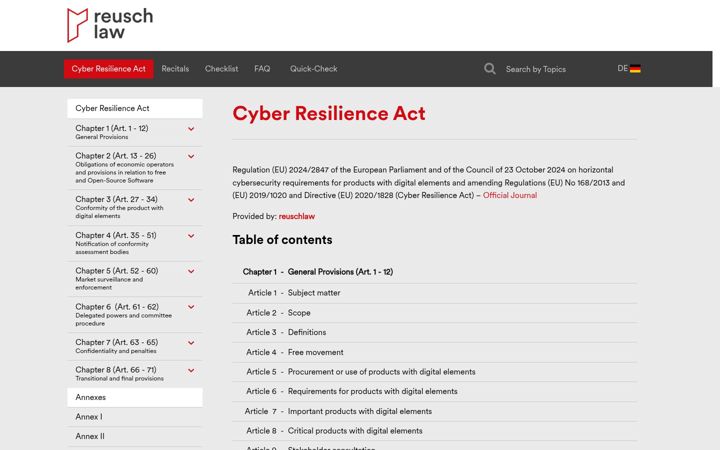Select Chapter 8 (Art. 66 - 71) in sidebar
Screen dimensions: 720x450
pyautogui.click(x=116, y=370)
